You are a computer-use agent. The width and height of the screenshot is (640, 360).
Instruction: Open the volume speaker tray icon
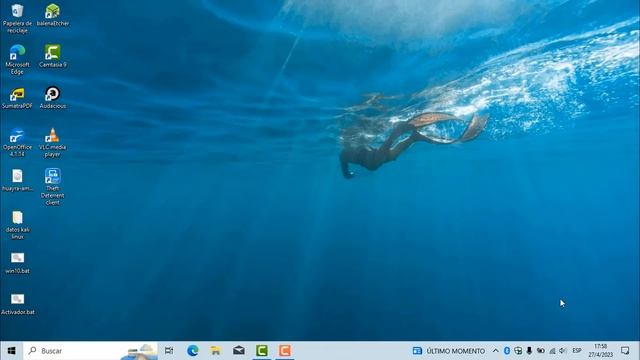click(x=563, y=351)
